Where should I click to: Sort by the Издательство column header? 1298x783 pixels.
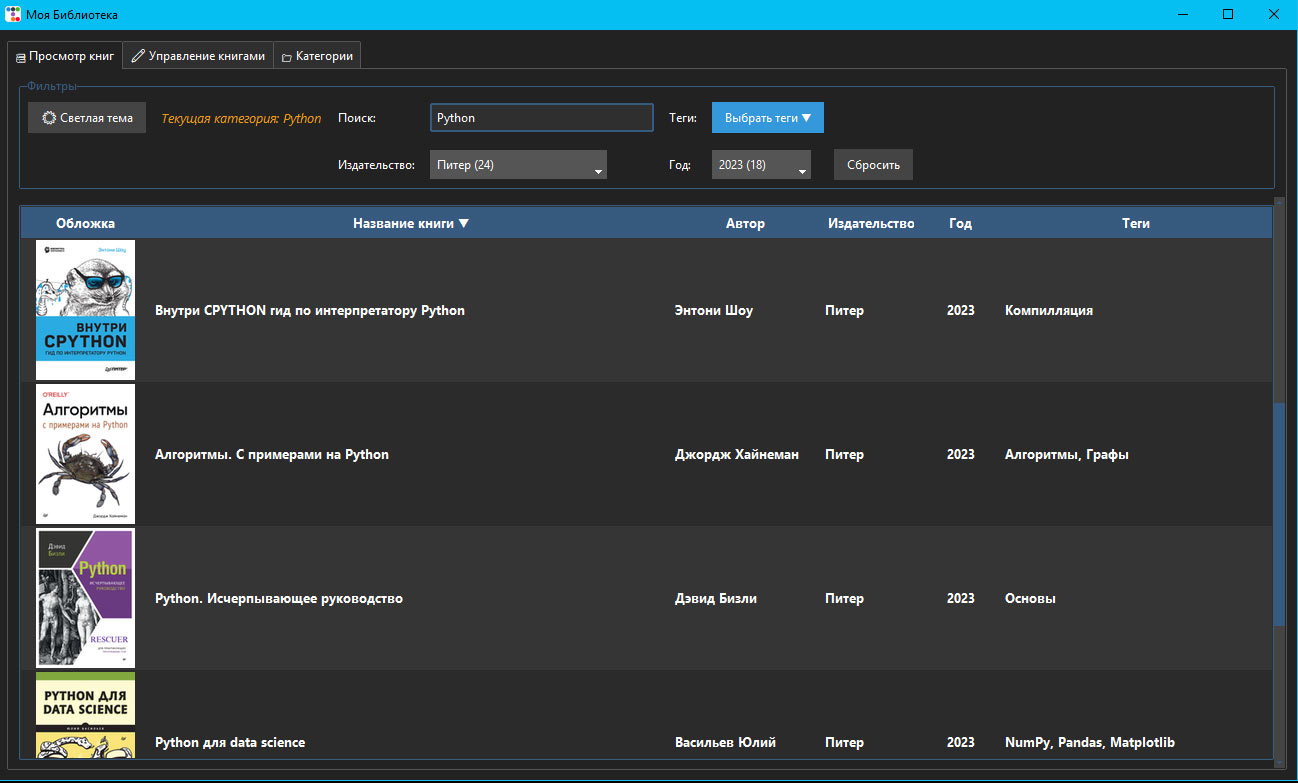pyautogui.click(x=871, y=223)
